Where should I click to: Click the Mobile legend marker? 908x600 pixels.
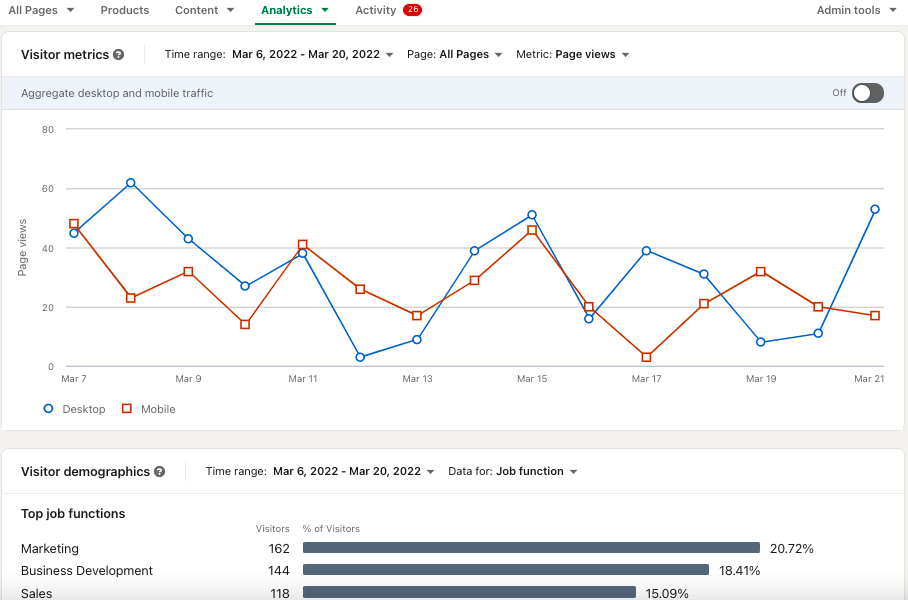pos(127,408)
